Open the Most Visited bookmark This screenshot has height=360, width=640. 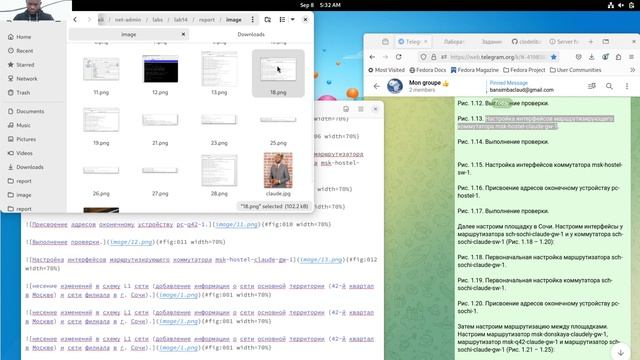click(x=387, y=70)
